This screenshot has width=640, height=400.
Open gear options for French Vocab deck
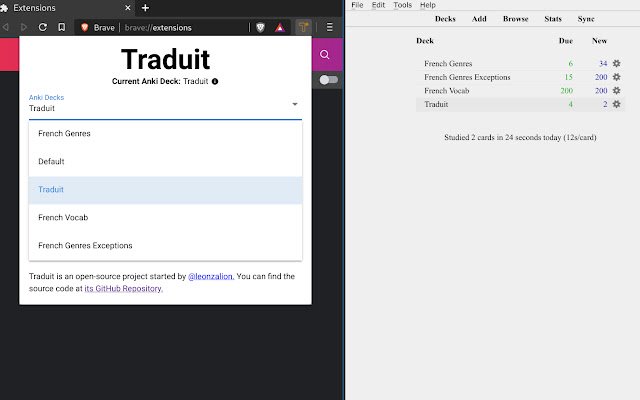[616, 90]
